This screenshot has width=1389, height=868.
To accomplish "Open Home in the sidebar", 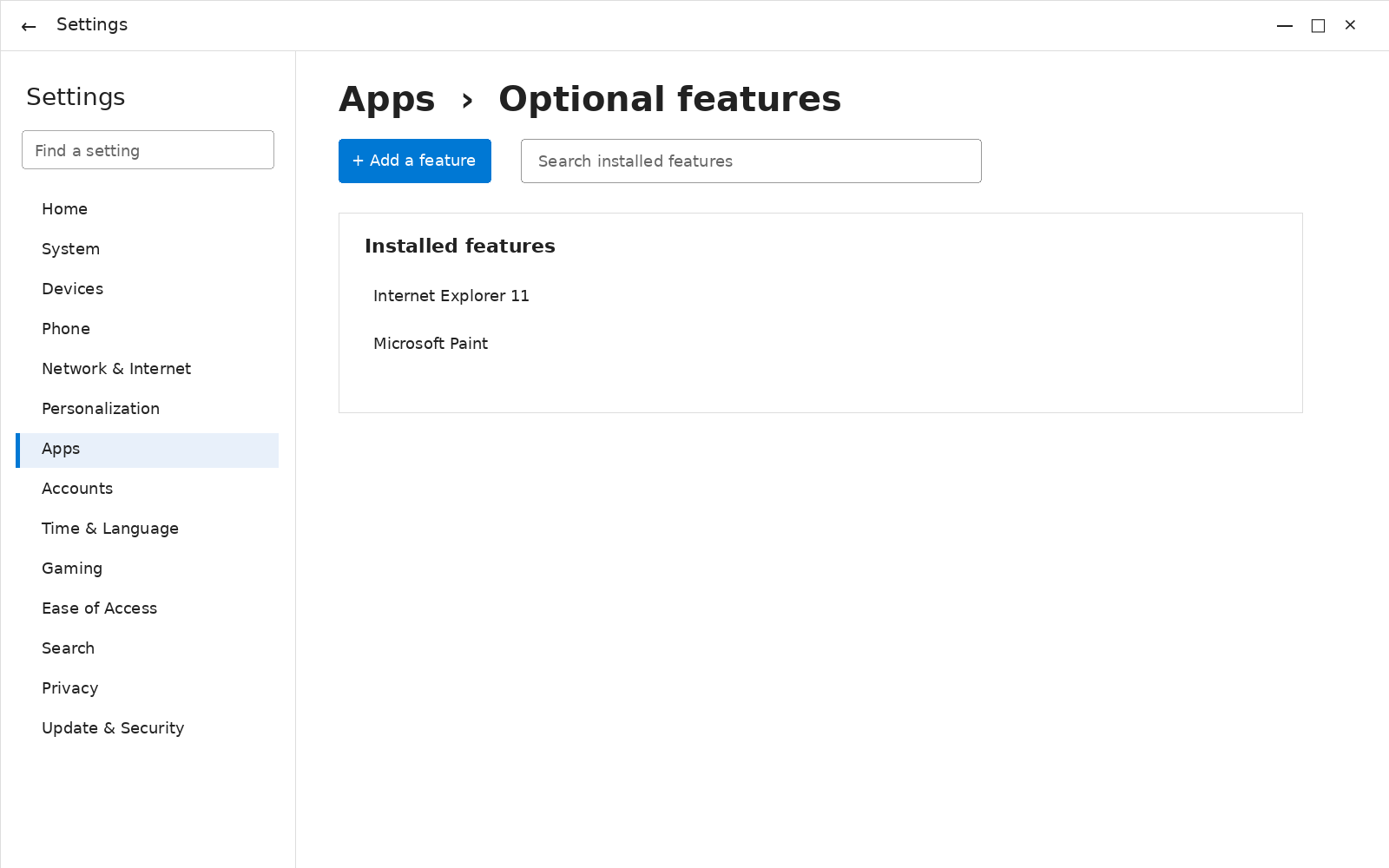I will pos(148,209).
